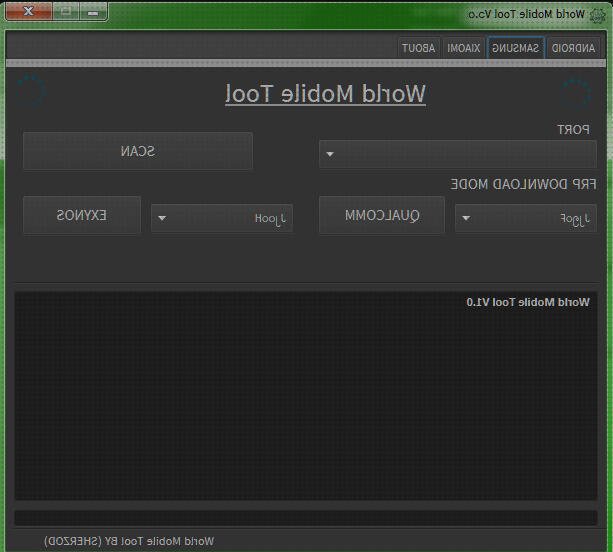This screenshot has width=613, height=552.
Task: Click inside the black log output area
Action: tap(305, 400)
